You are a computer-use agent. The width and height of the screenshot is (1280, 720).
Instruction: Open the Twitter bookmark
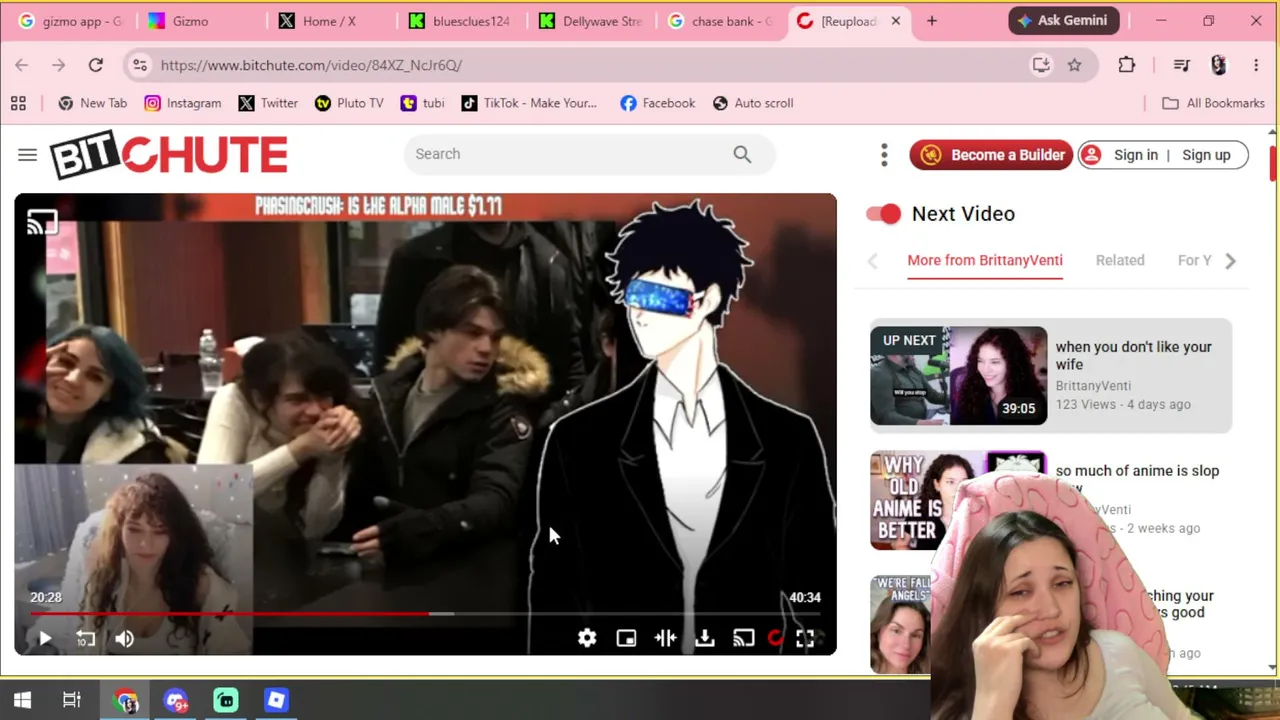[x=268, y=103]
